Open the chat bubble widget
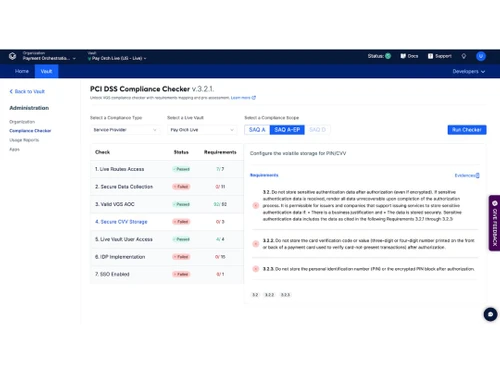The width and height of the screenshot is (500, 375). pyautogui.click(x=490, y=314)
